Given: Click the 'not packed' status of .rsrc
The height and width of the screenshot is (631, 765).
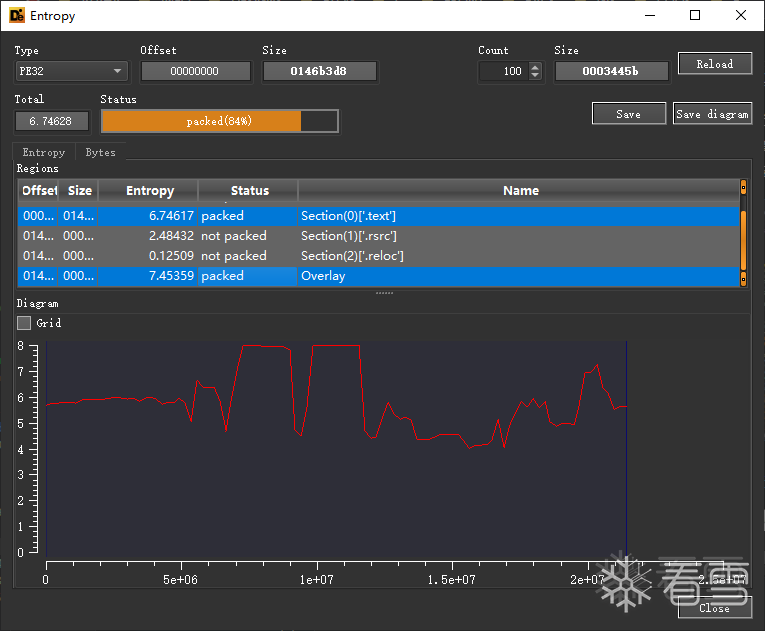Looking at the screenshot, I should (234, 236).
